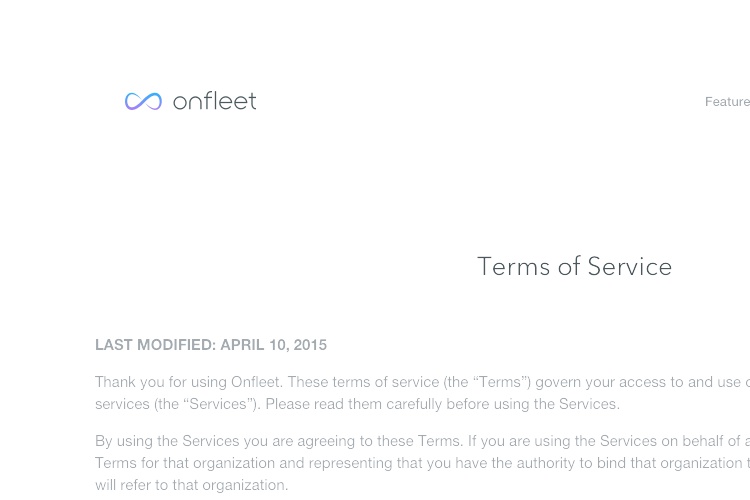Click "By using the Services you are agreeing"

279,441
